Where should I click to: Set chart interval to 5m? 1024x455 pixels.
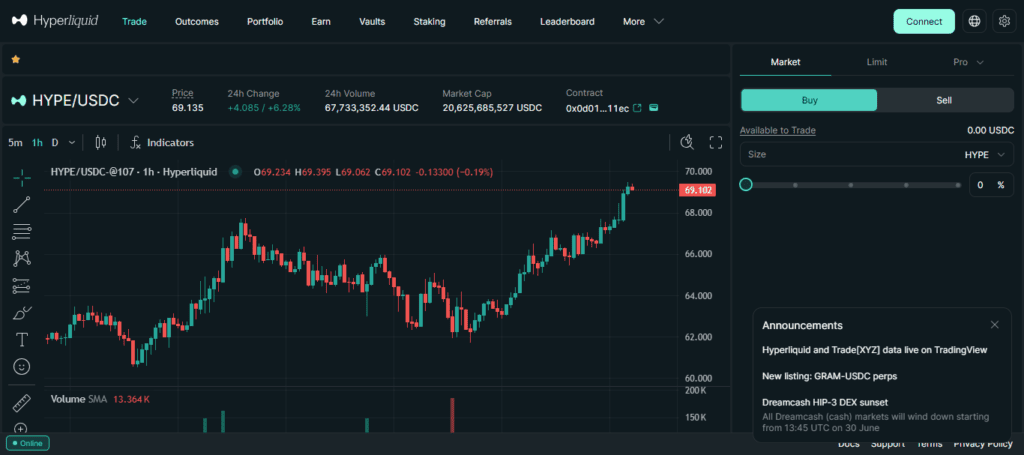tap(15, 142)
